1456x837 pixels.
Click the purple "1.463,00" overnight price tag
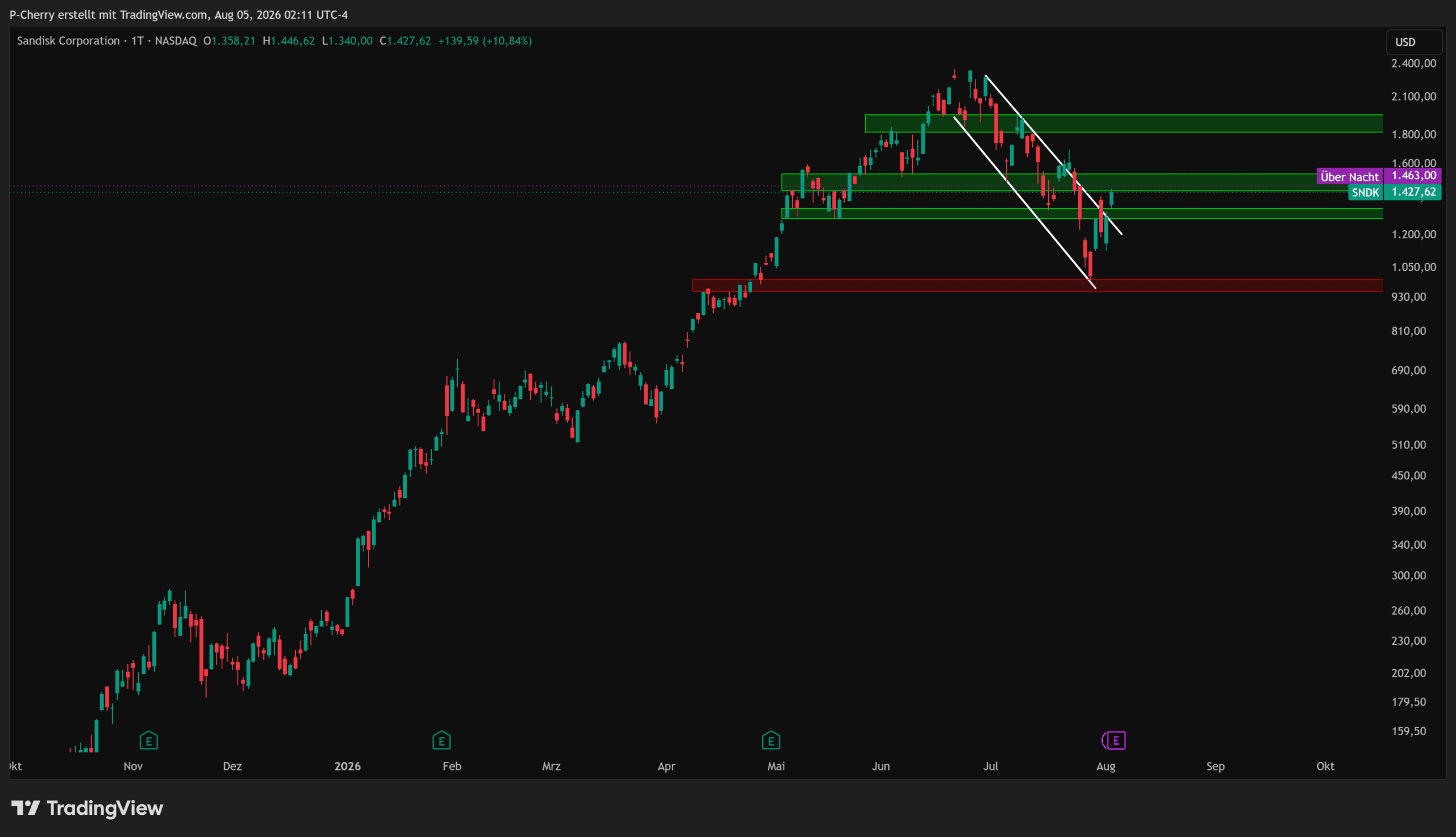1413,176
